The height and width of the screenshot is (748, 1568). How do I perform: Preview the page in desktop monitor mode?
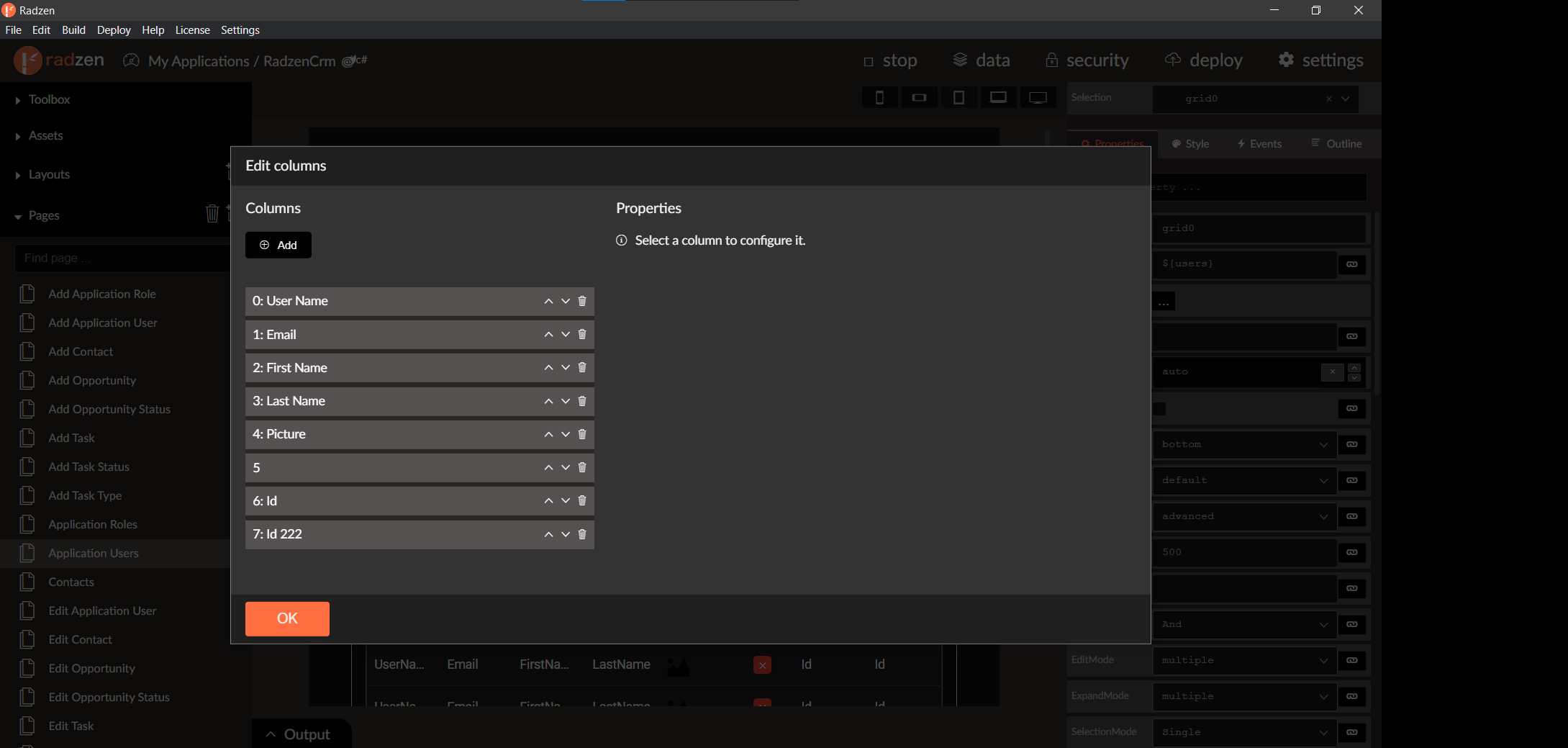pos(1038,97)
